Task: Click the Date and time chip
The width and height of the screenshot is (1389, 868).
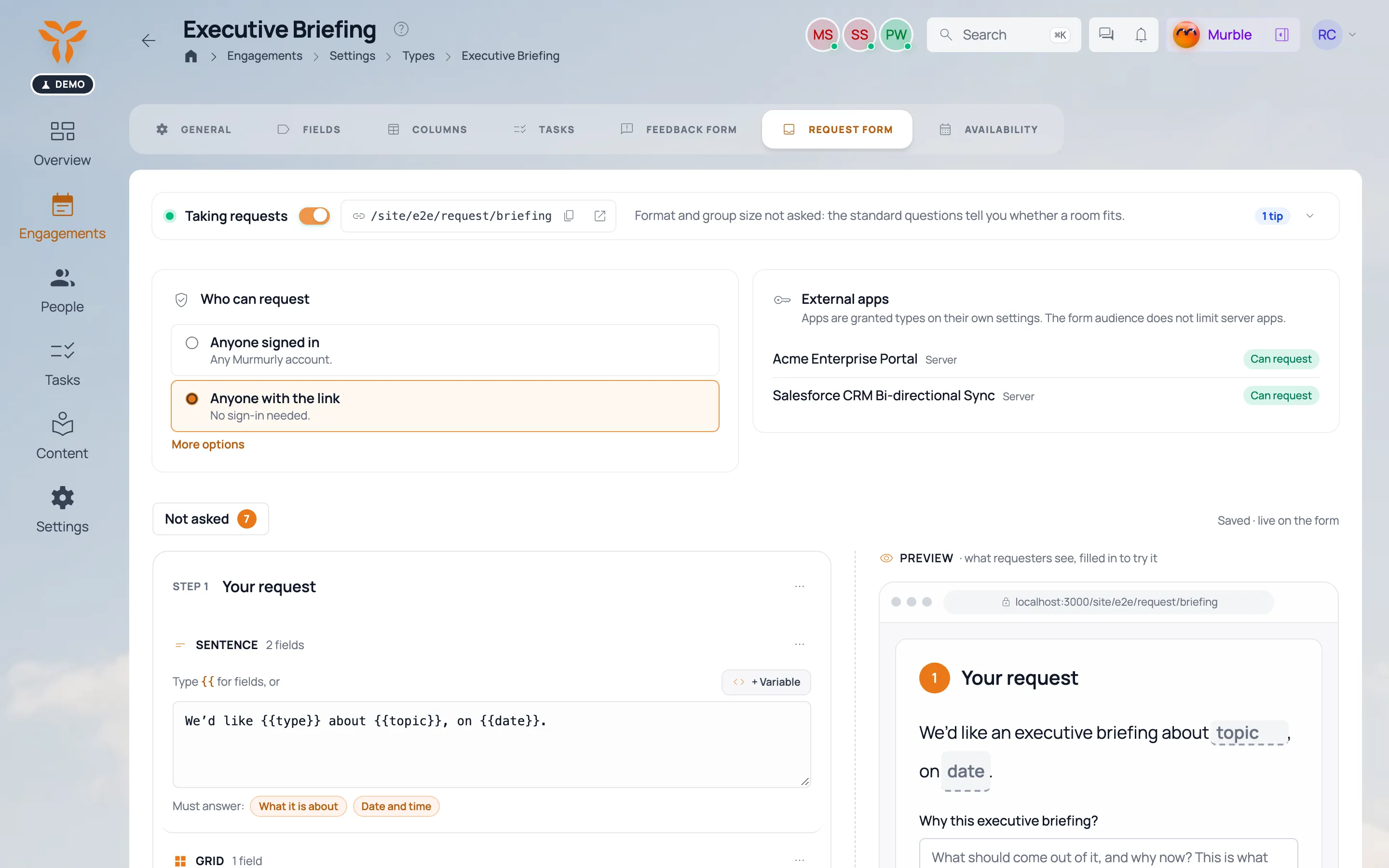Action: pyautogui.click(x=396, y=806)
